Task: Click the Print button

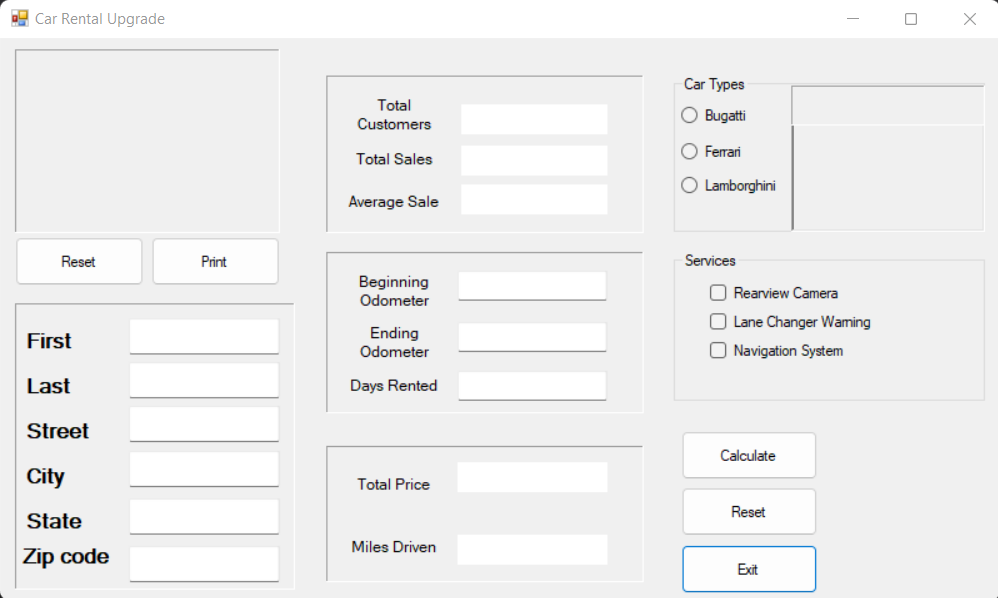Action: [215, 262]
